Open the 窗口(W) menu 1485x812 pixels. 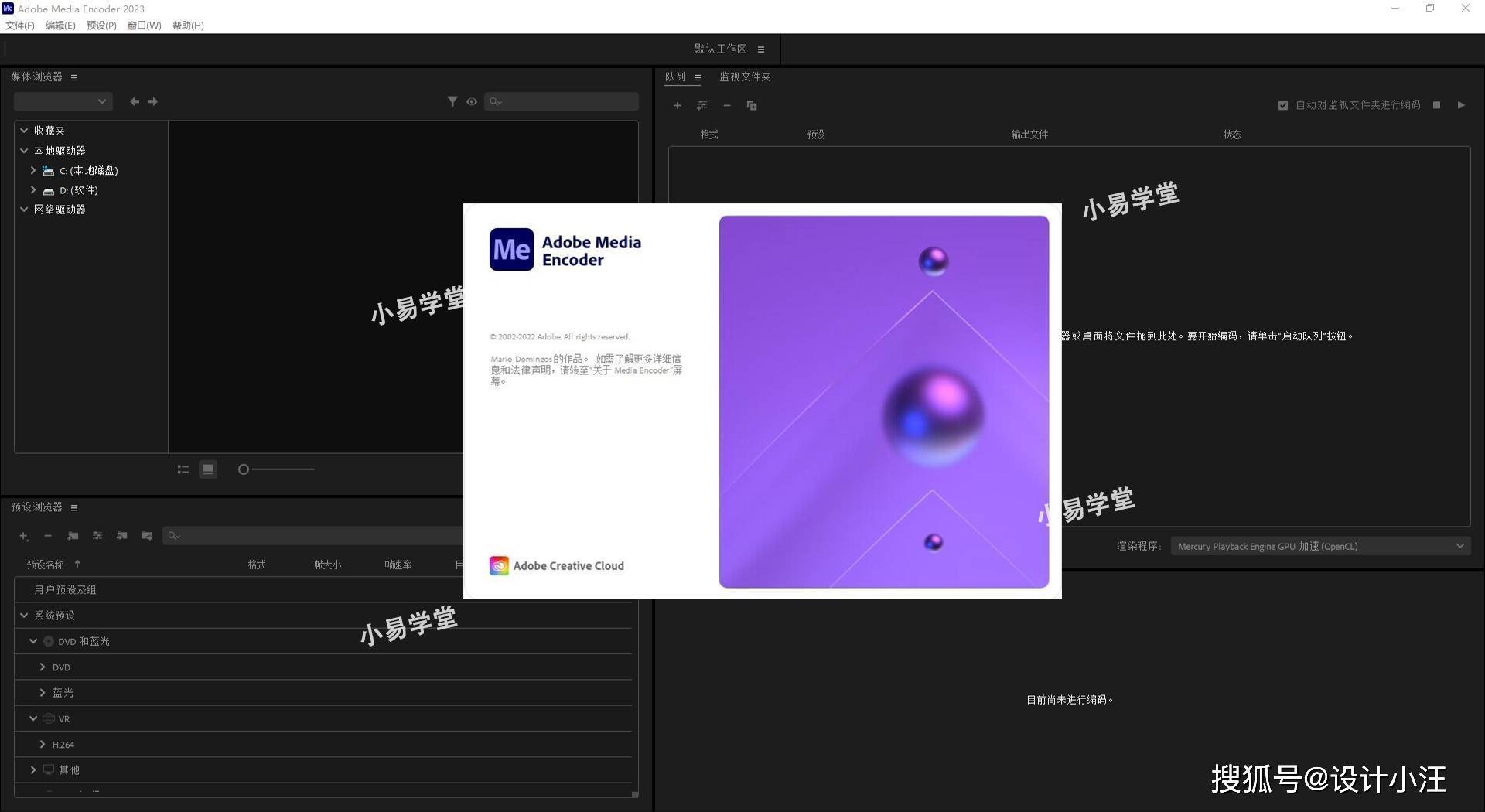point(145,26)
